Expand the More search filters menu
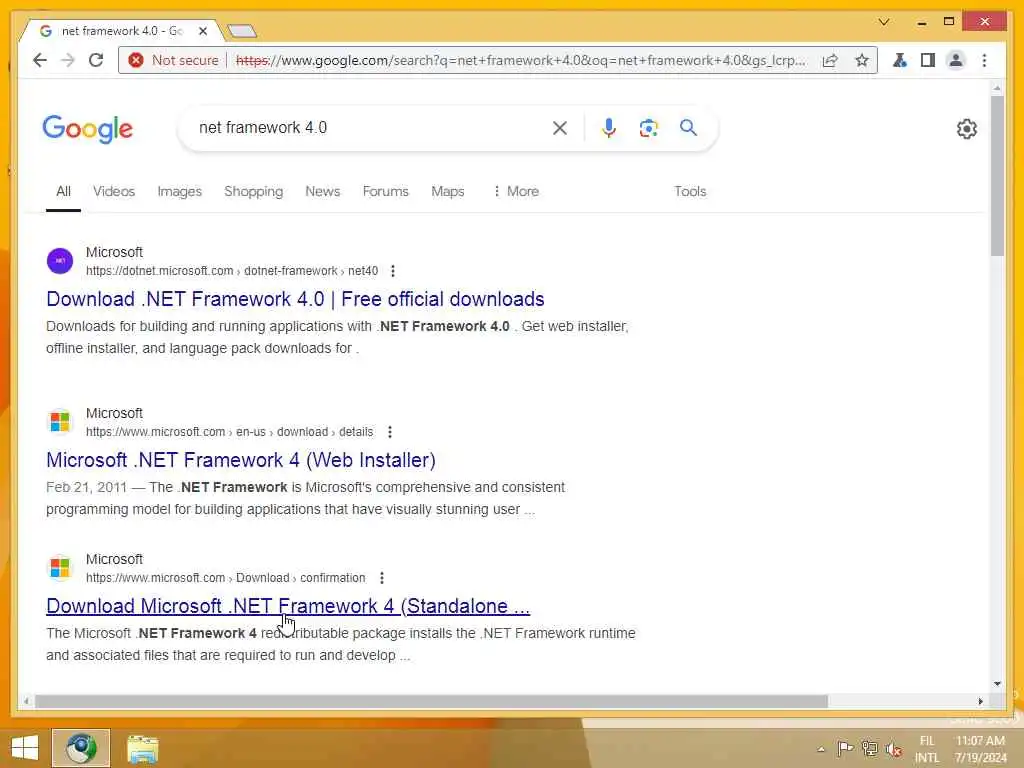Viewport: 1024px width, 768px height. (x=516, y=191)
